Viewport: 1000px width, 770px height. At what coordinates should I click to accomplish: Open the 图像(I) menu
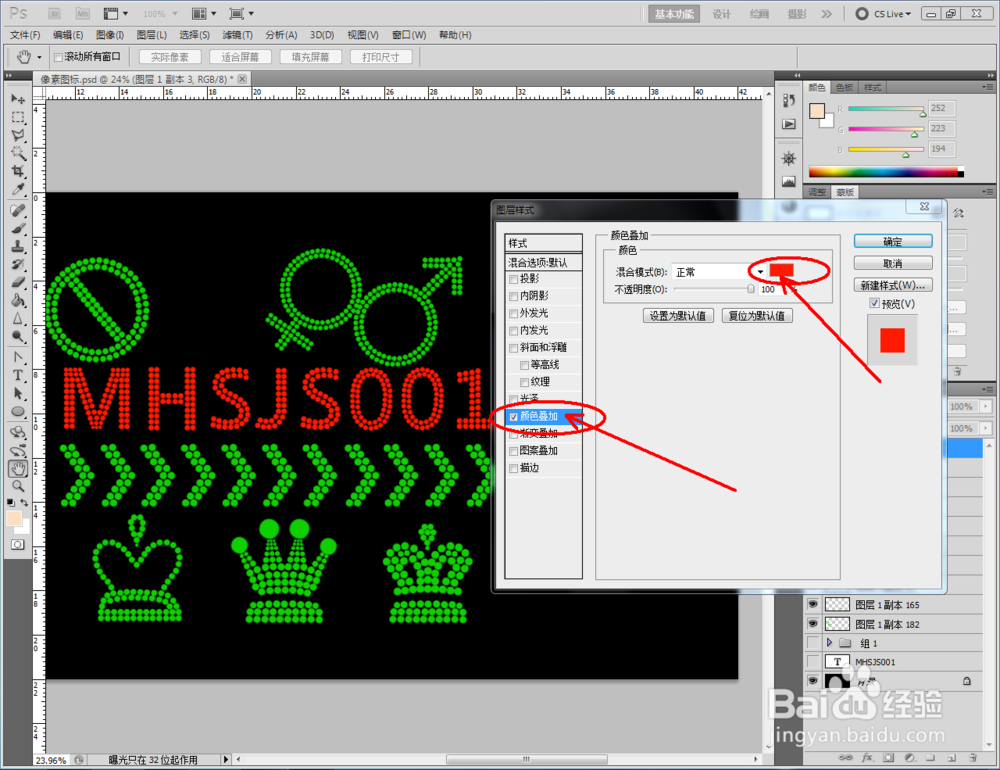click(110, 35)
